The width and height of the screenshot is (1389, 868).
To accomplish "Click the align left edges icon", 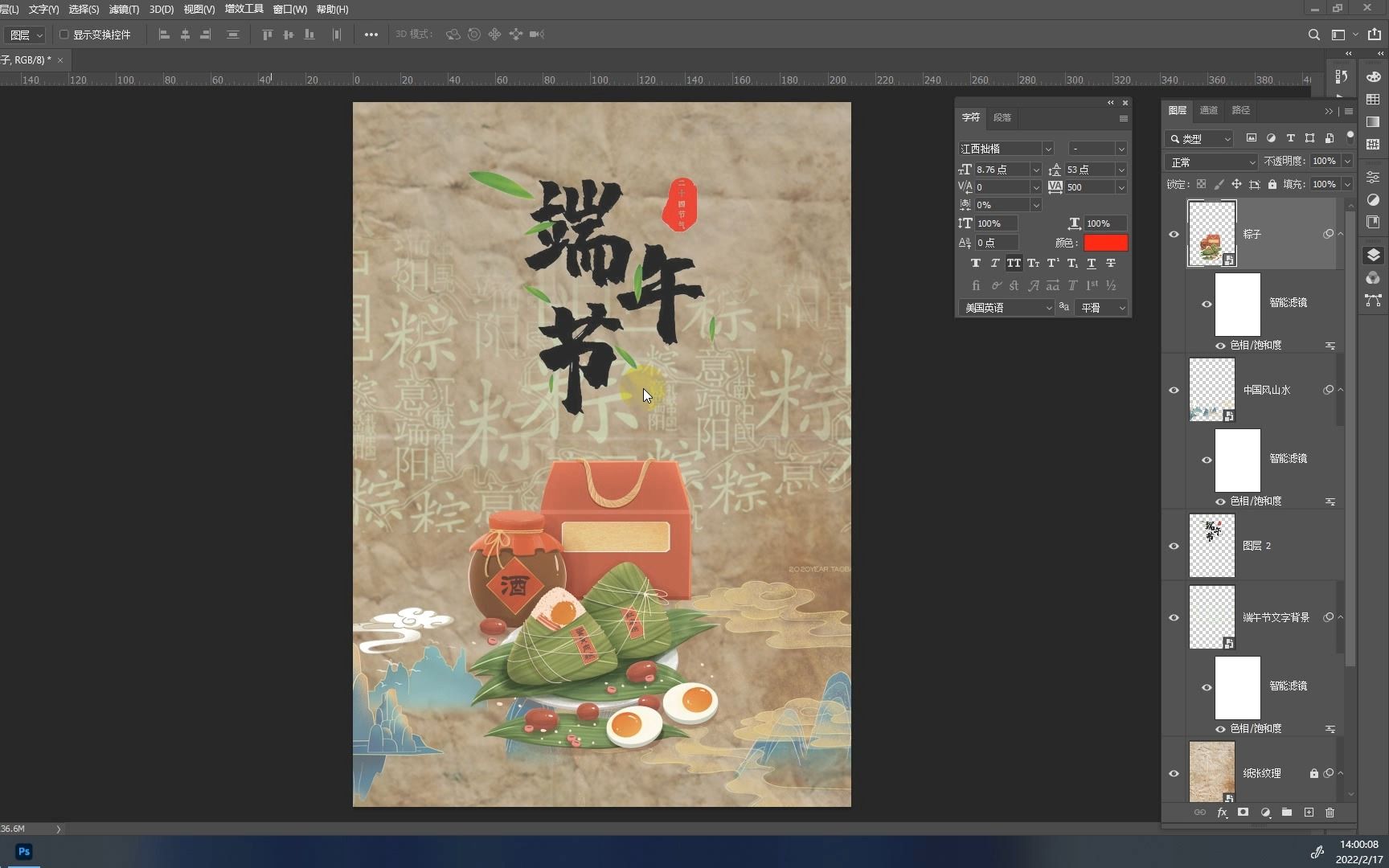I will pyautogui.click(x=164, y=35).
